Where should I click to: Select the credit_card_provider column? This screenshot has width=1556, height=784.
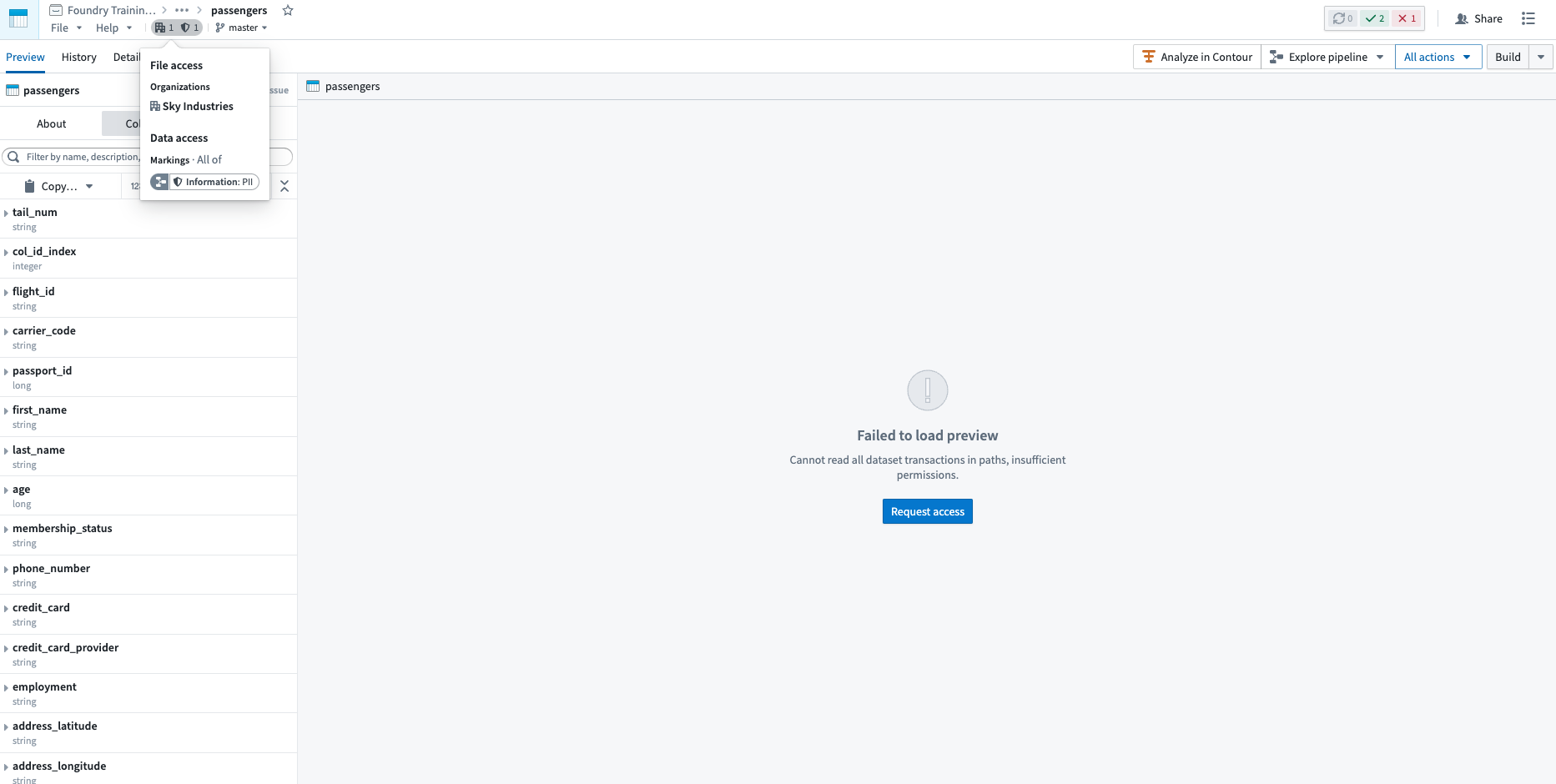pyautogui.click(x=149, y=654)
